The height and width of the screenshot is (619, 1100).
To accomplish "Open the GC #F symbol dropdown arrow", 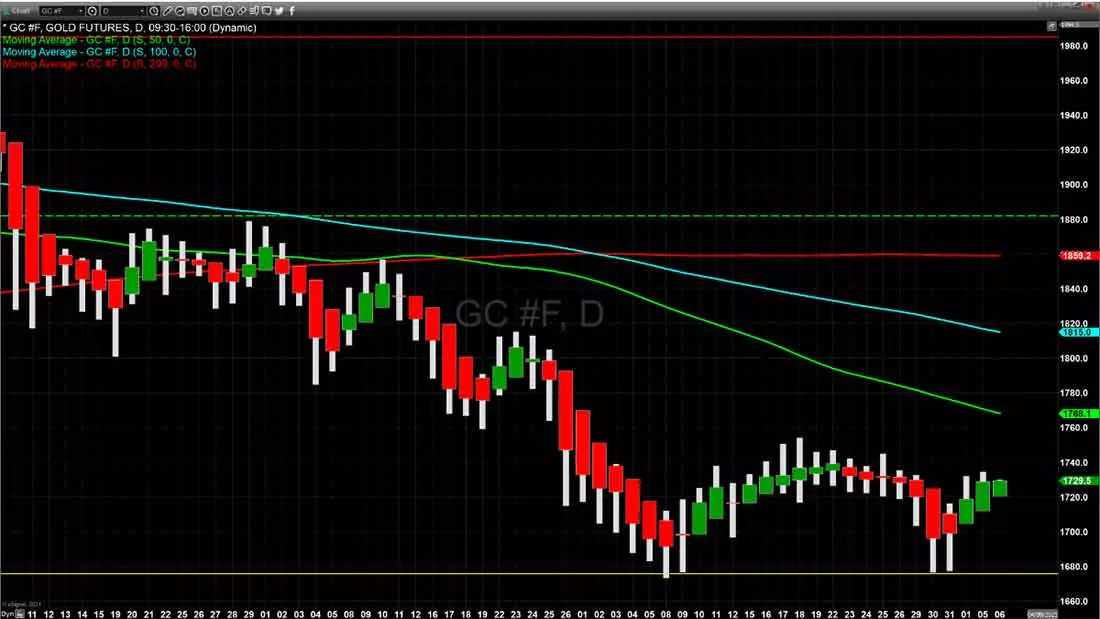I will point(80,11).
